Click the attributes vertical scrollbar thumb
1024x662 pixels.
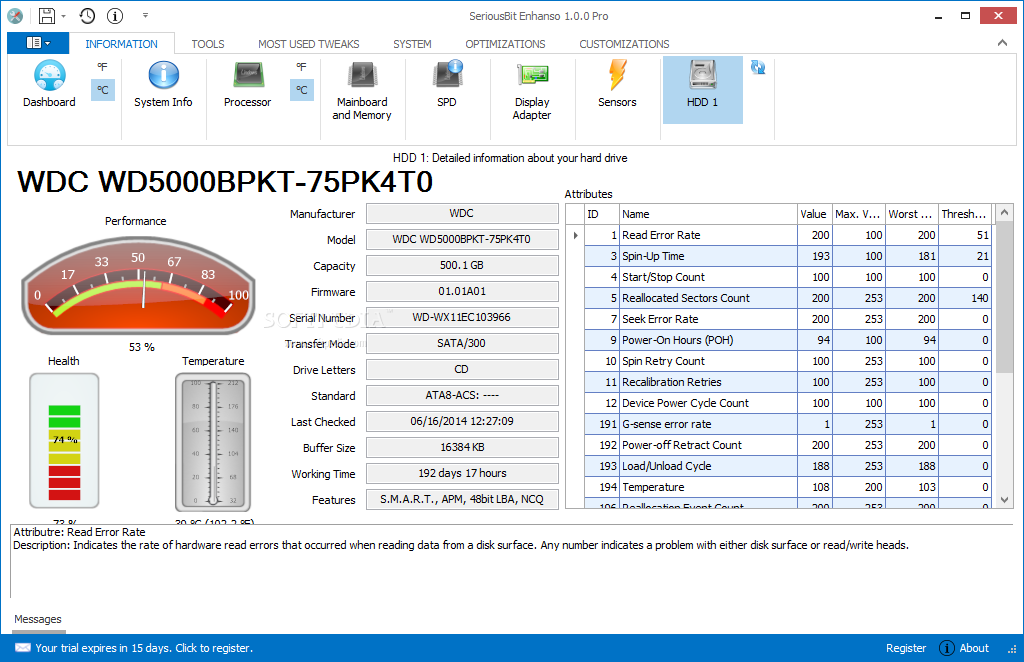point(1004,297)
